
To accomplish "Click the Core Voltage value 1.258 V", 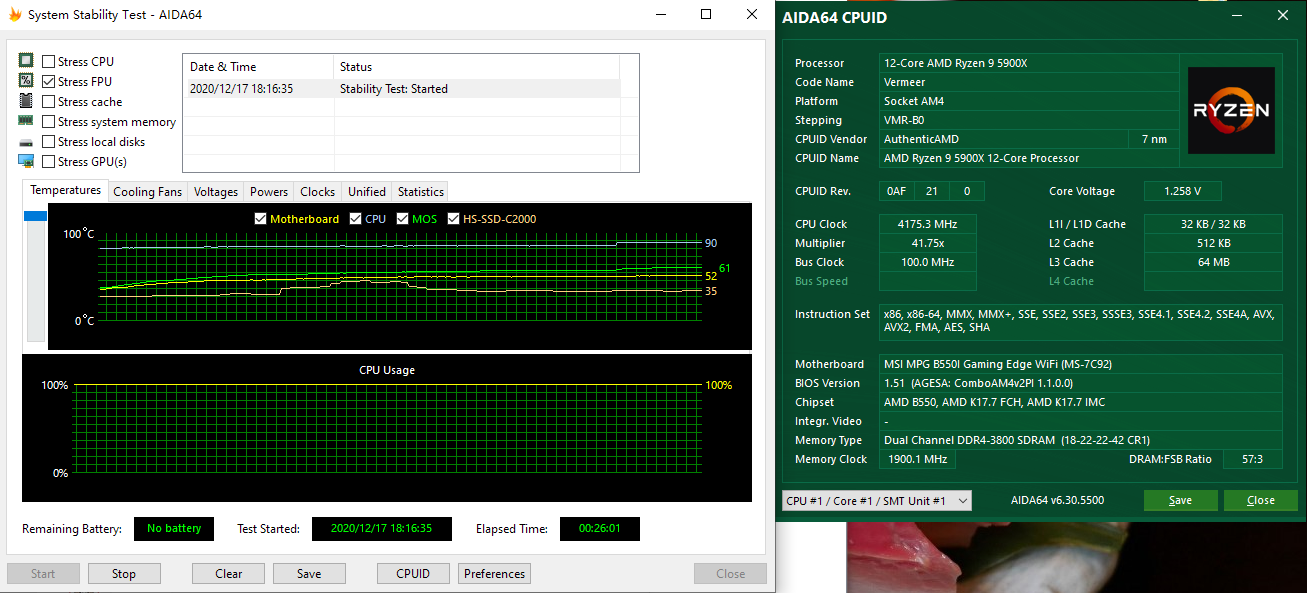I will coord(1183,191).
